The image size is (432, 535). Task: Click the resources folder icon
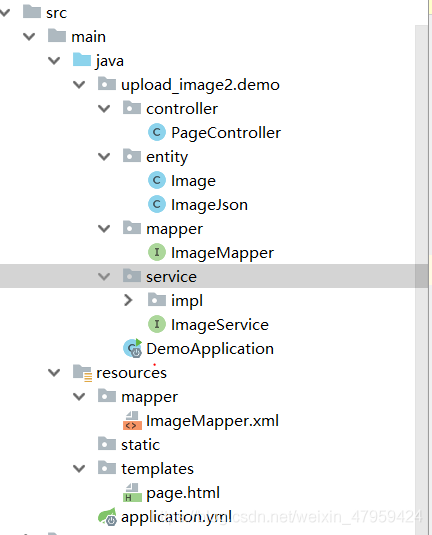(82, 373)
